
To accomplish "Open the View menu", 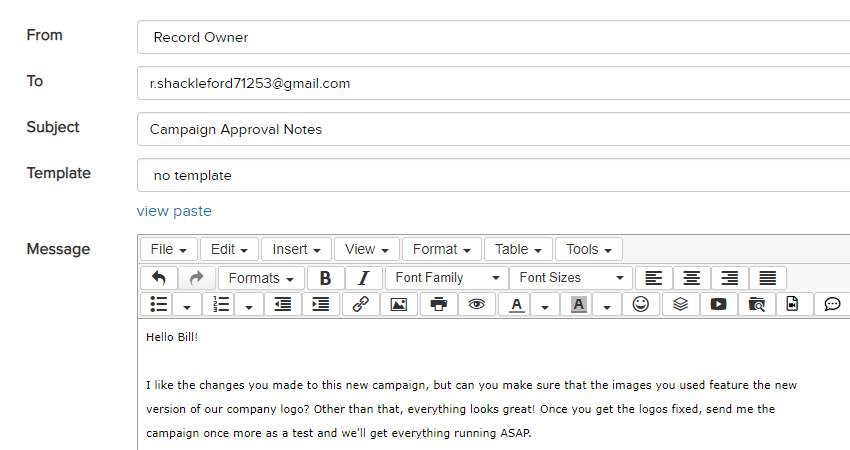I will 366,249.
